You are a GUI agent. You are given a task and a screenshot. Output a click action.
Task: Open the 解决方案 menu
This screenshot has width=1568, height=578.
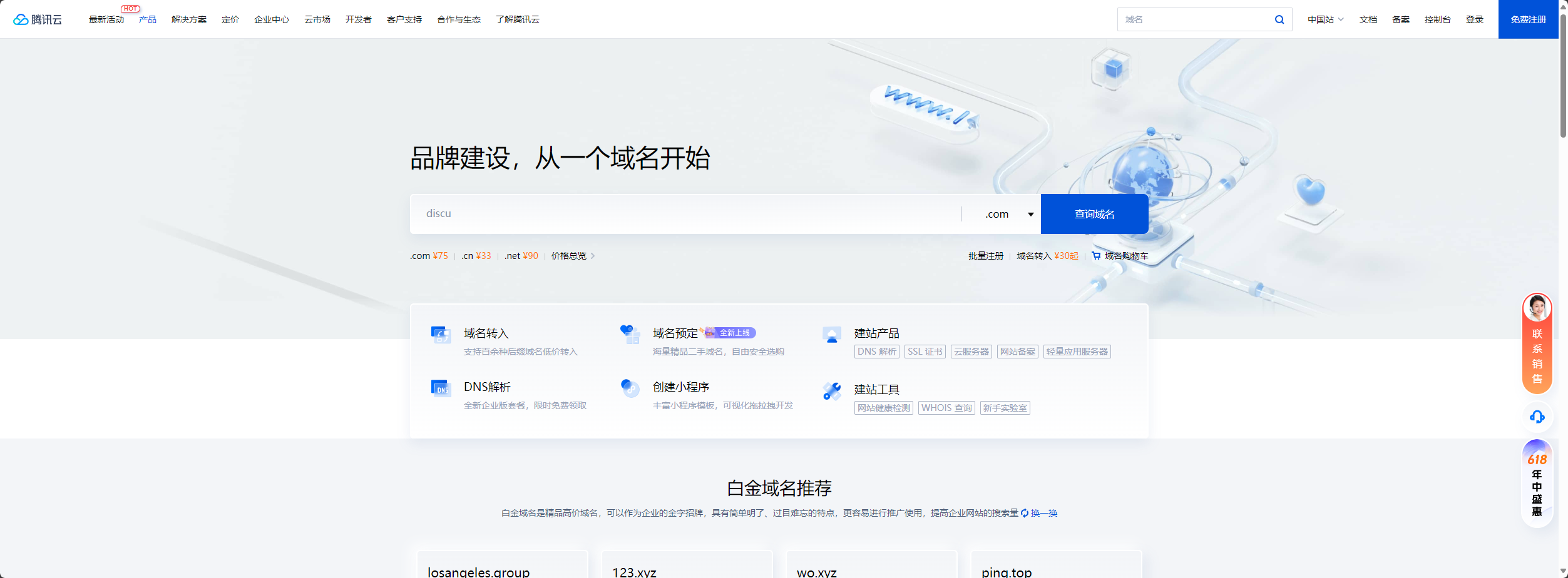click(x=188, y=19)
